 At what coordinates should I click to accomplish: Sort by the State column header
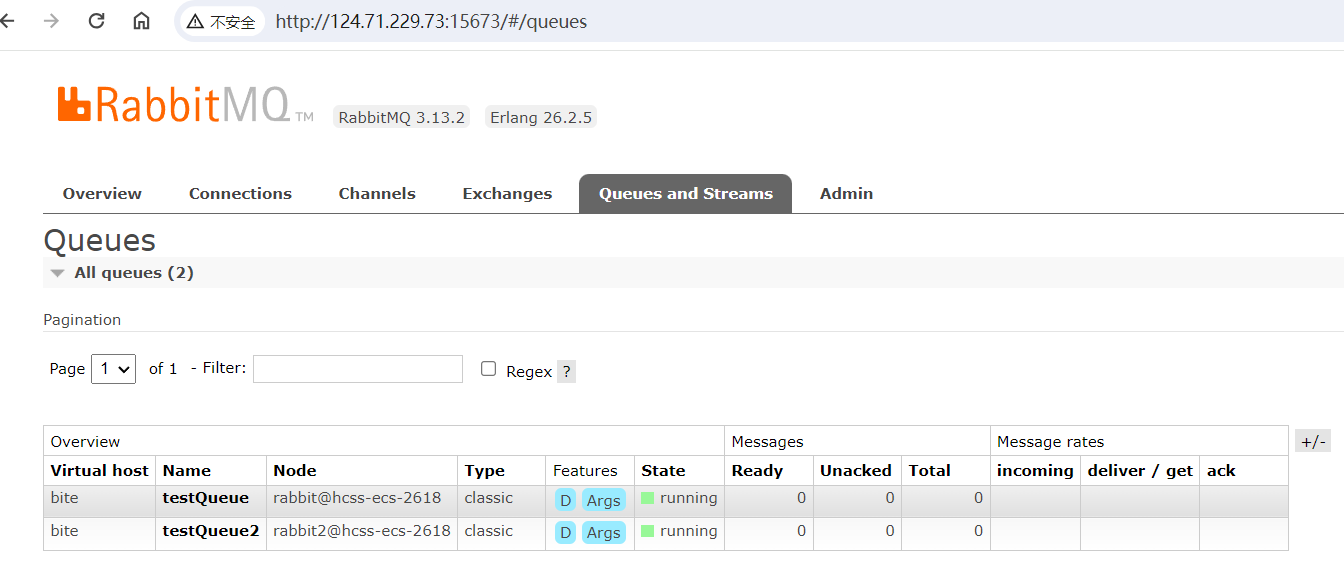[x=663, y=471]
